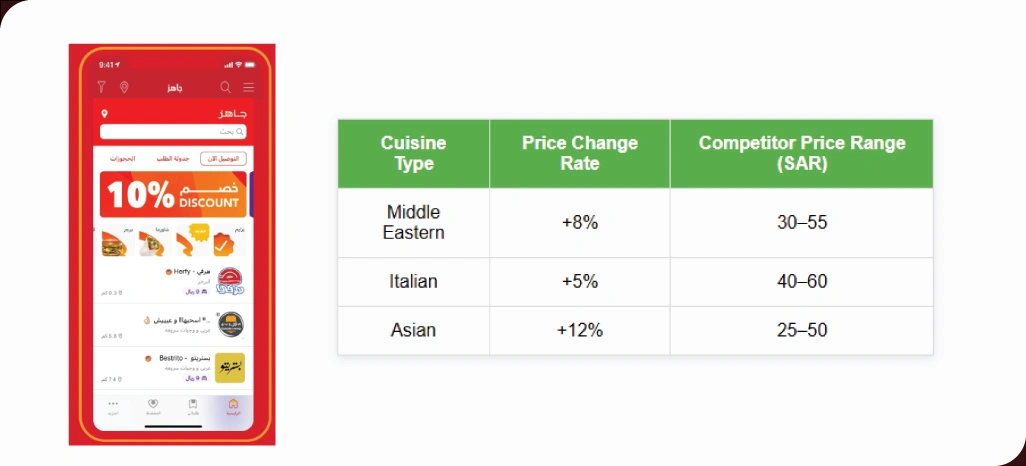Open search via magnifier icon in header
The image size is (1026, 466).
[225, 88]
